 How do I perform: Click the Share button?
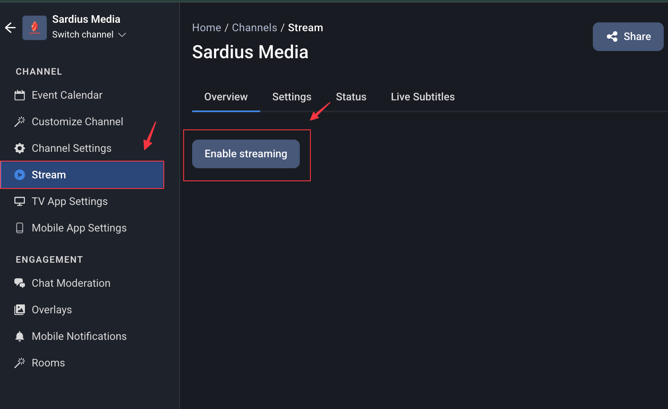[628, 37]
